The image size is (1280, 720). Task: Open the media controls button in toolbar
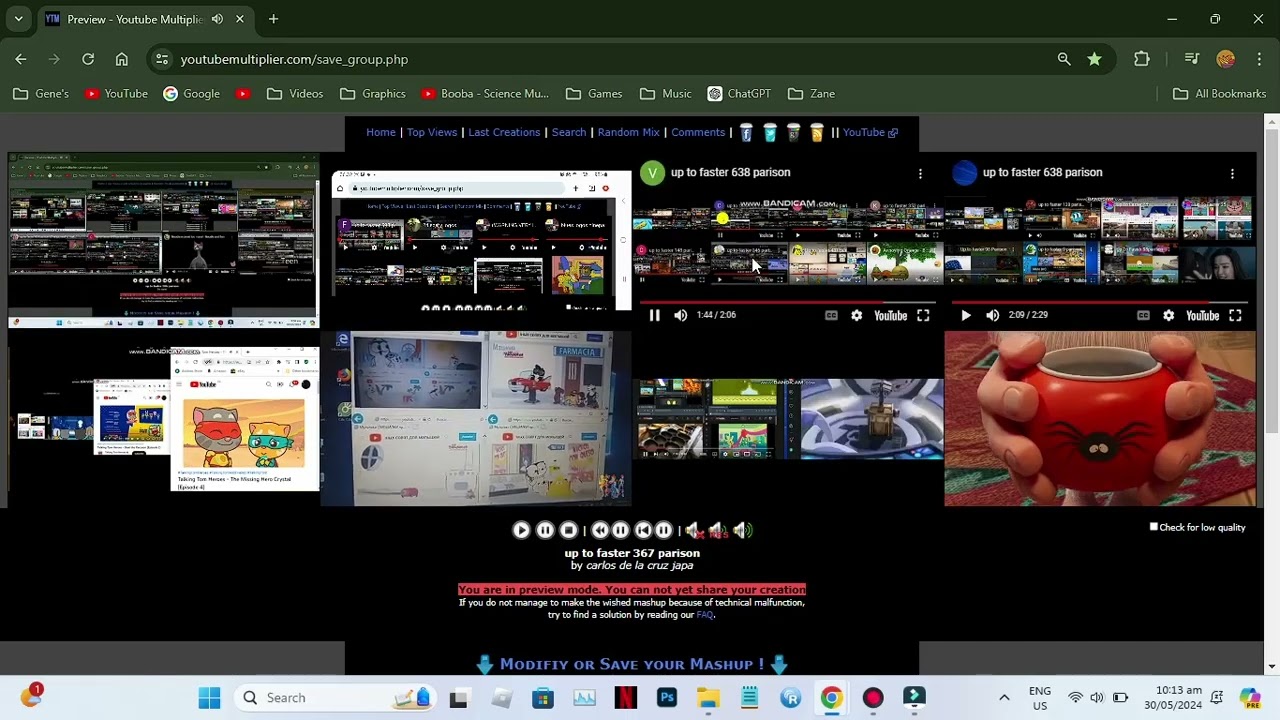click(1191, 59)
